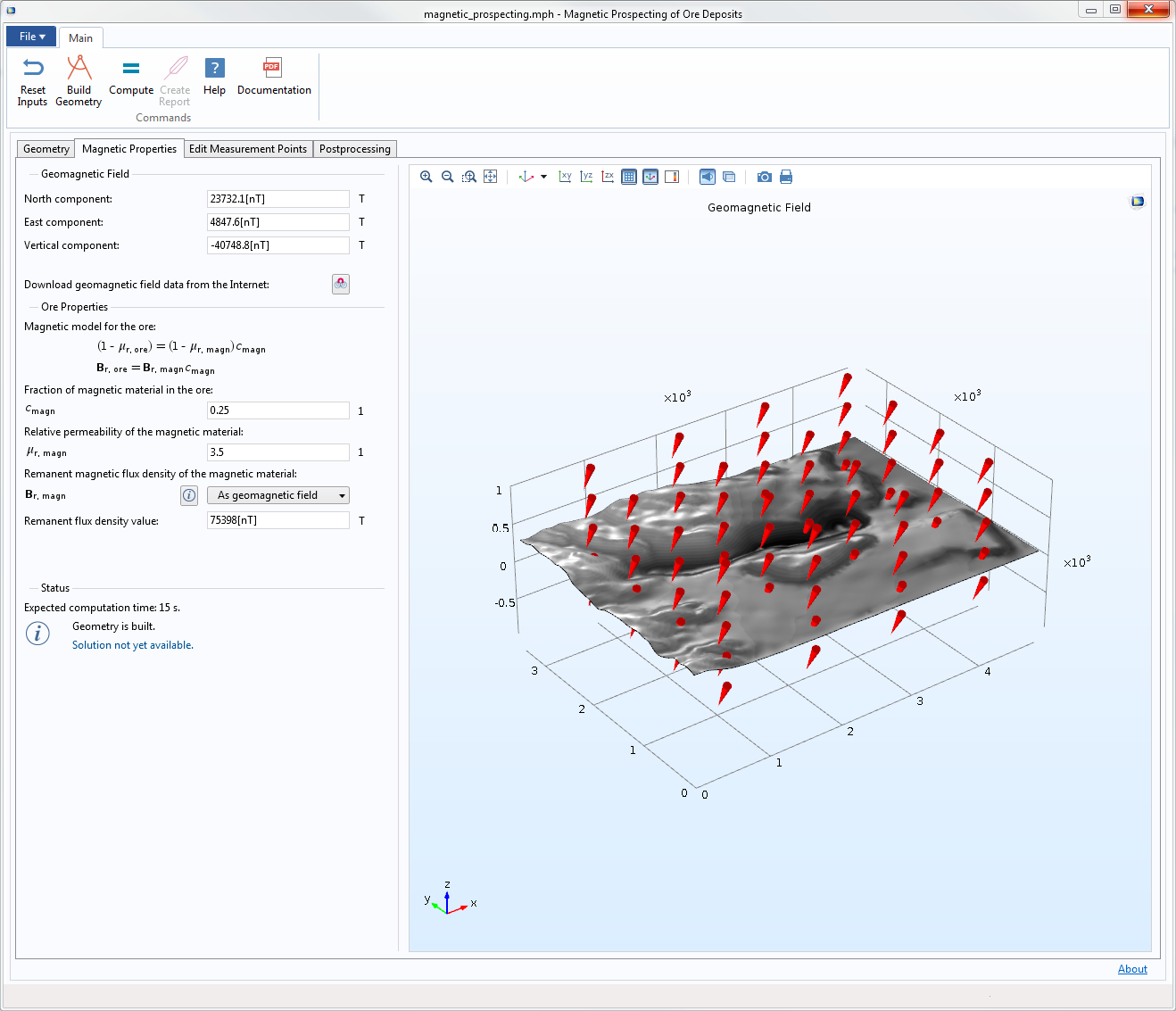1176x1011 pixels.
Task: Run Compute in the ribbon
Action: pyautogui.click(x=131, y=78)
